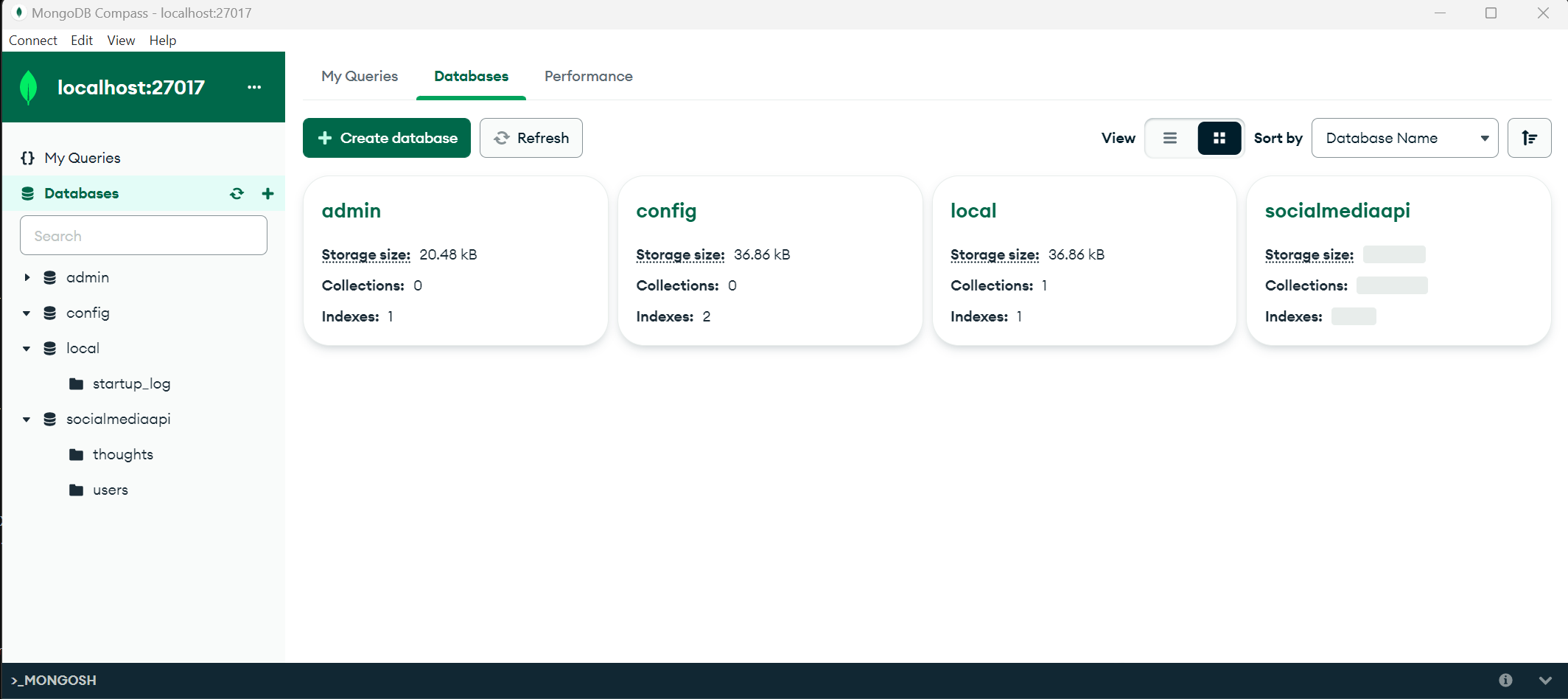
Task: Switch view to grid layout
Action: click(1219, 138)
